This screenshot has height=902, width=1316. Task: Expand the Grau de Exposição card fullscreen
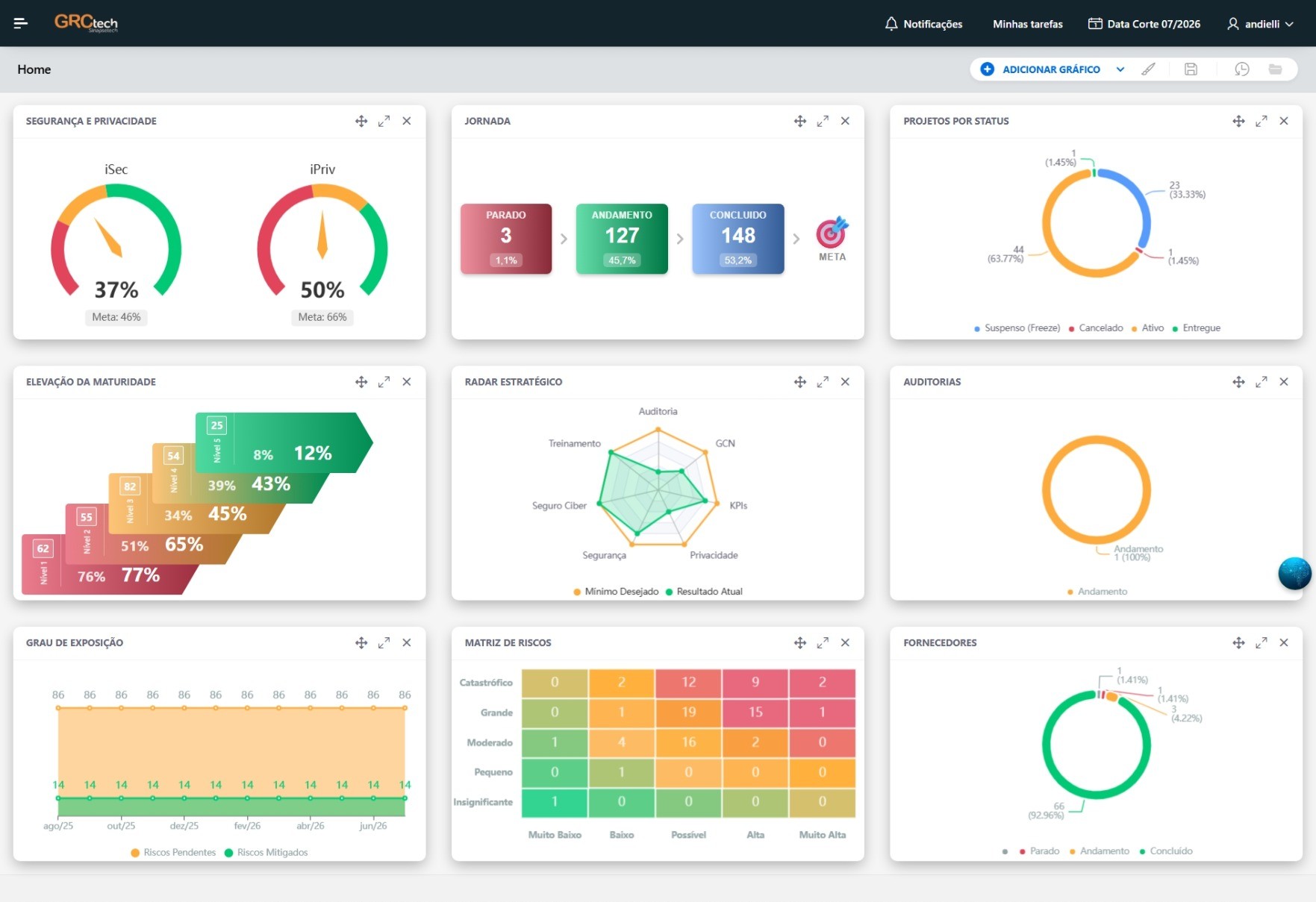tap(384, 642)
